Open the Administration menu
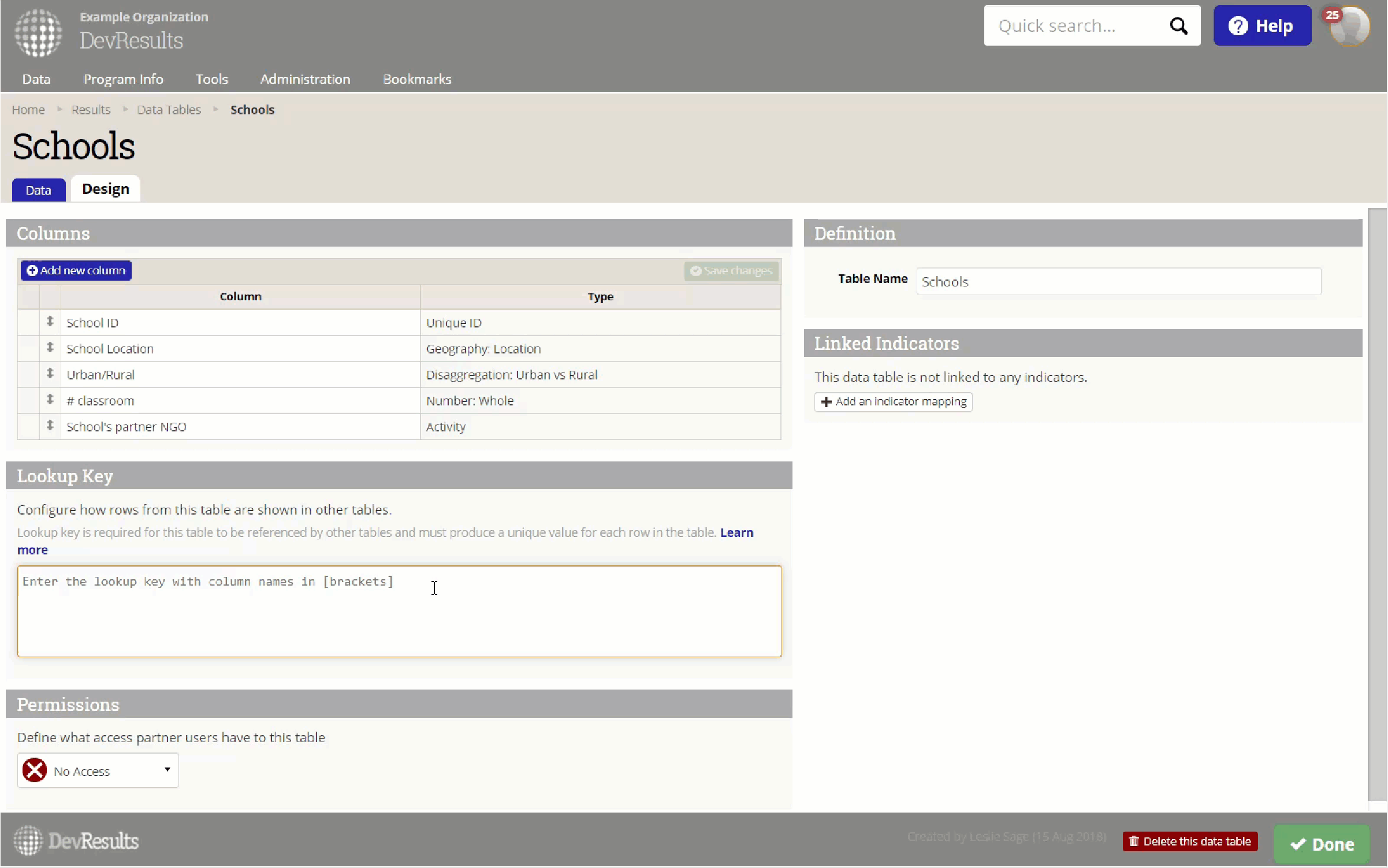The image size is (1388, 868). coord(305,79)
